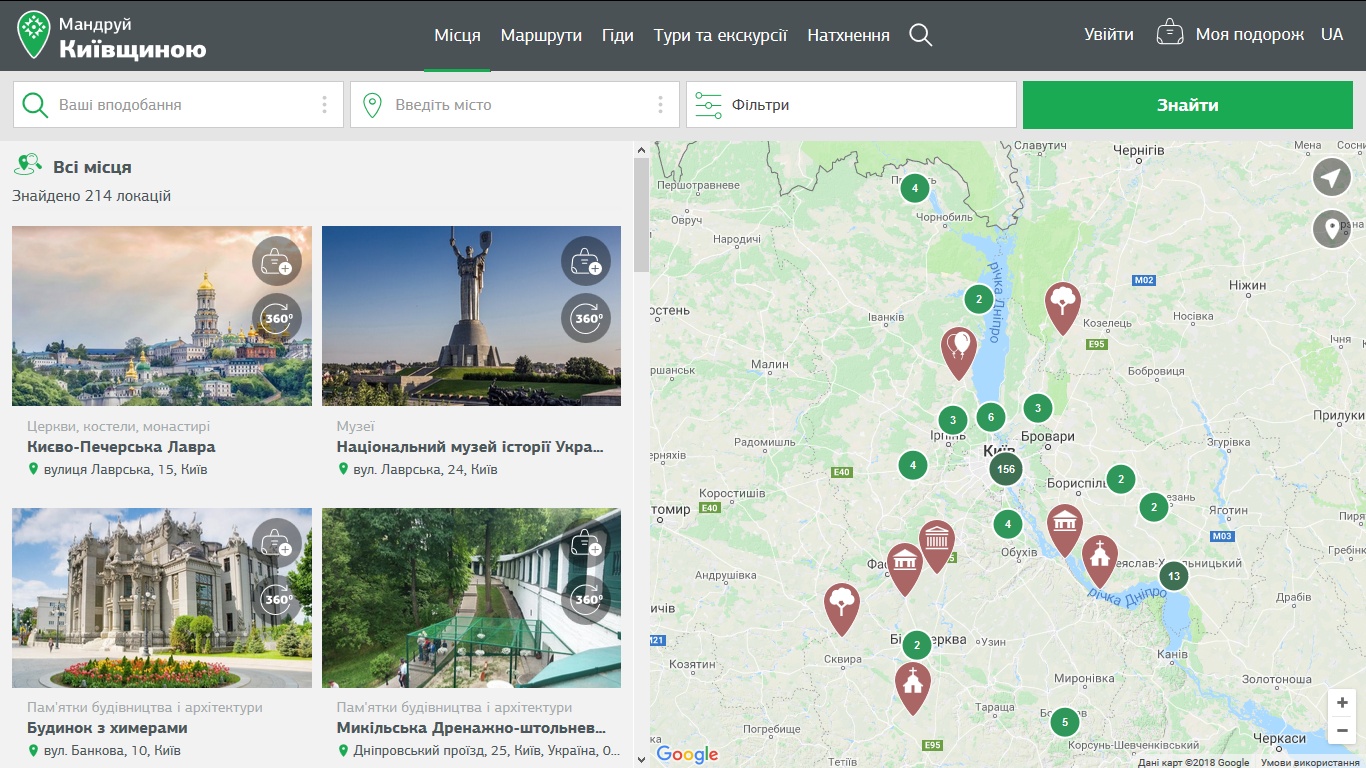Open 360° view of Києво-Печерська Лавра
1366x768 pixels.
click(x=276, y=319)
